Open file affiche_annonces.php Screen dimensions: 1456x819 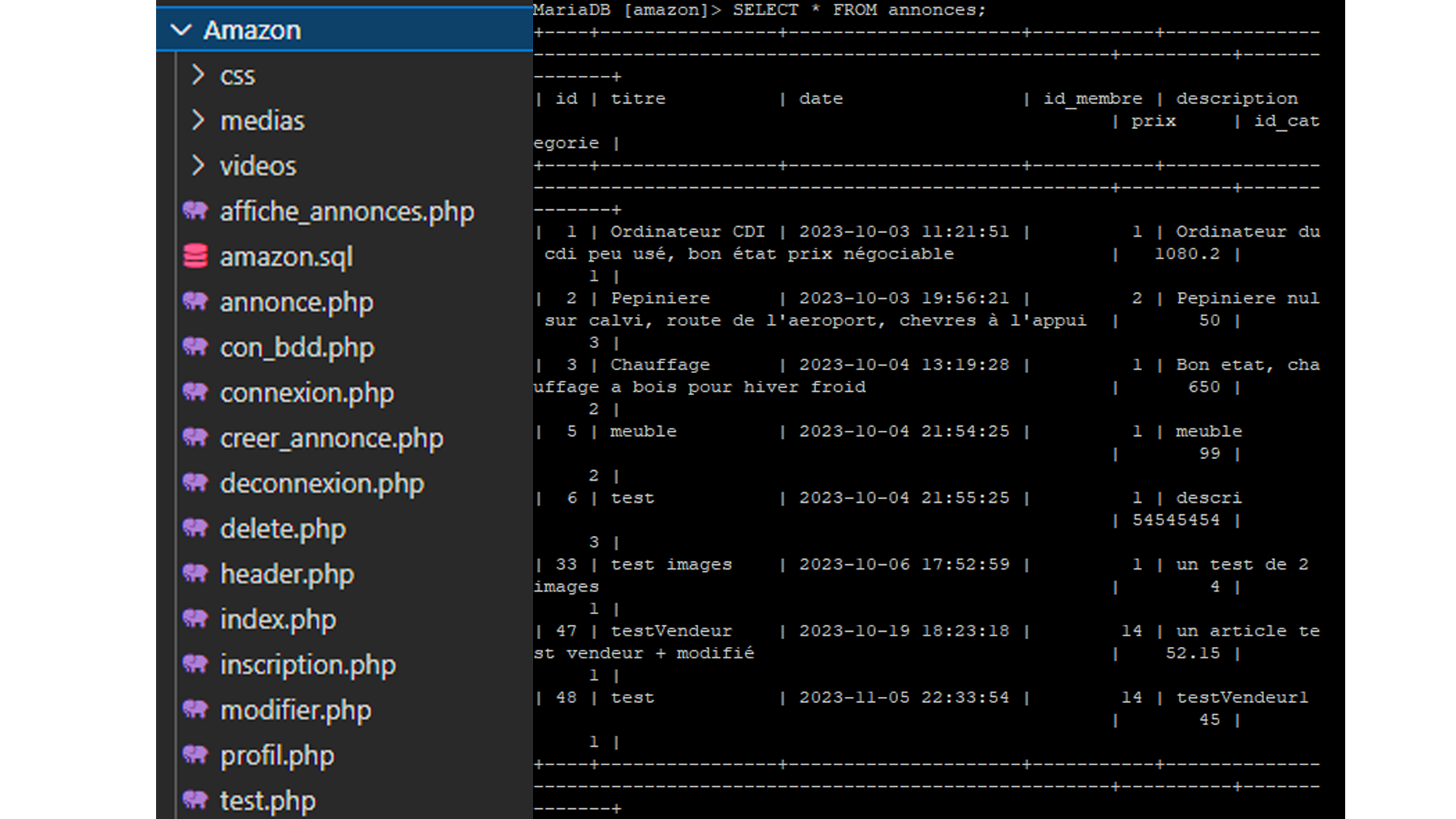click(347, 212)
